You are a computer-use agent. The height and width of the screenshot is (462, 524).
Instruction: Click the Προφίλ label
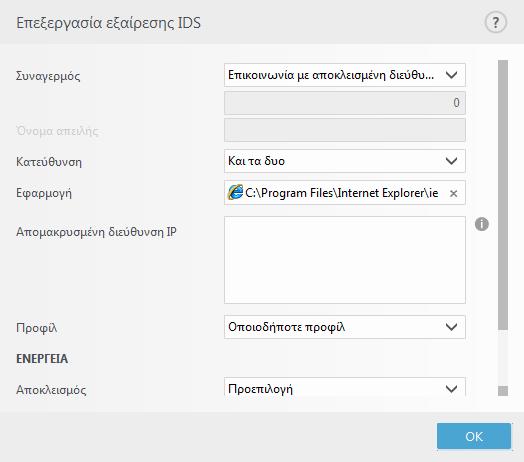(x=36, y=328)
